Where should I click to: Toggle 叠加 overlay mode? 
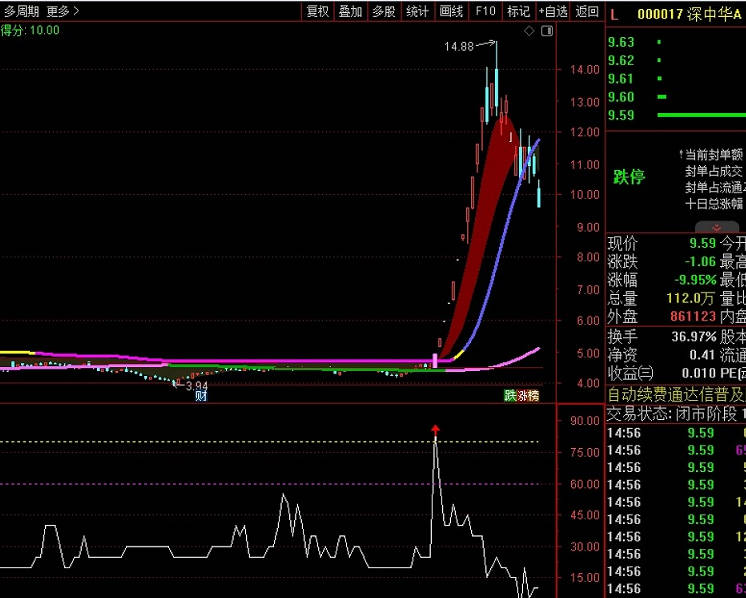[x=350, y=12]
